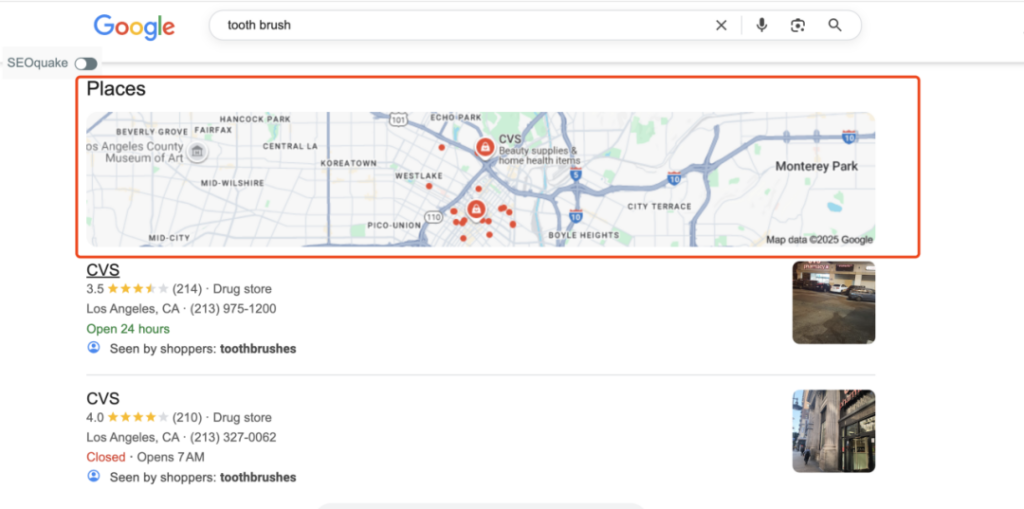The height and width of the screenshot is (509, 1024).
Task: Click the seen by shoppers icon in first listing
Action: (x=94, y=348)
